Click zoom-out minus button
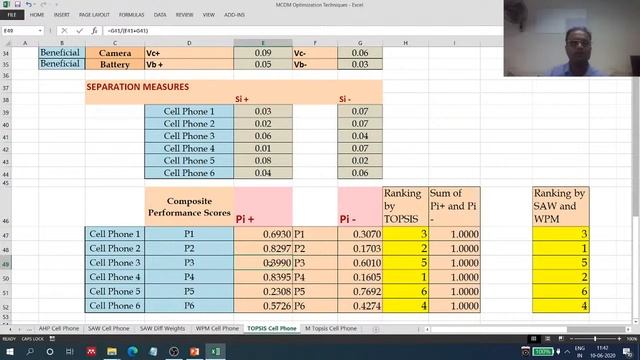Image resolution: width=640 pixels, height=360 pixels. click(571, 339)
